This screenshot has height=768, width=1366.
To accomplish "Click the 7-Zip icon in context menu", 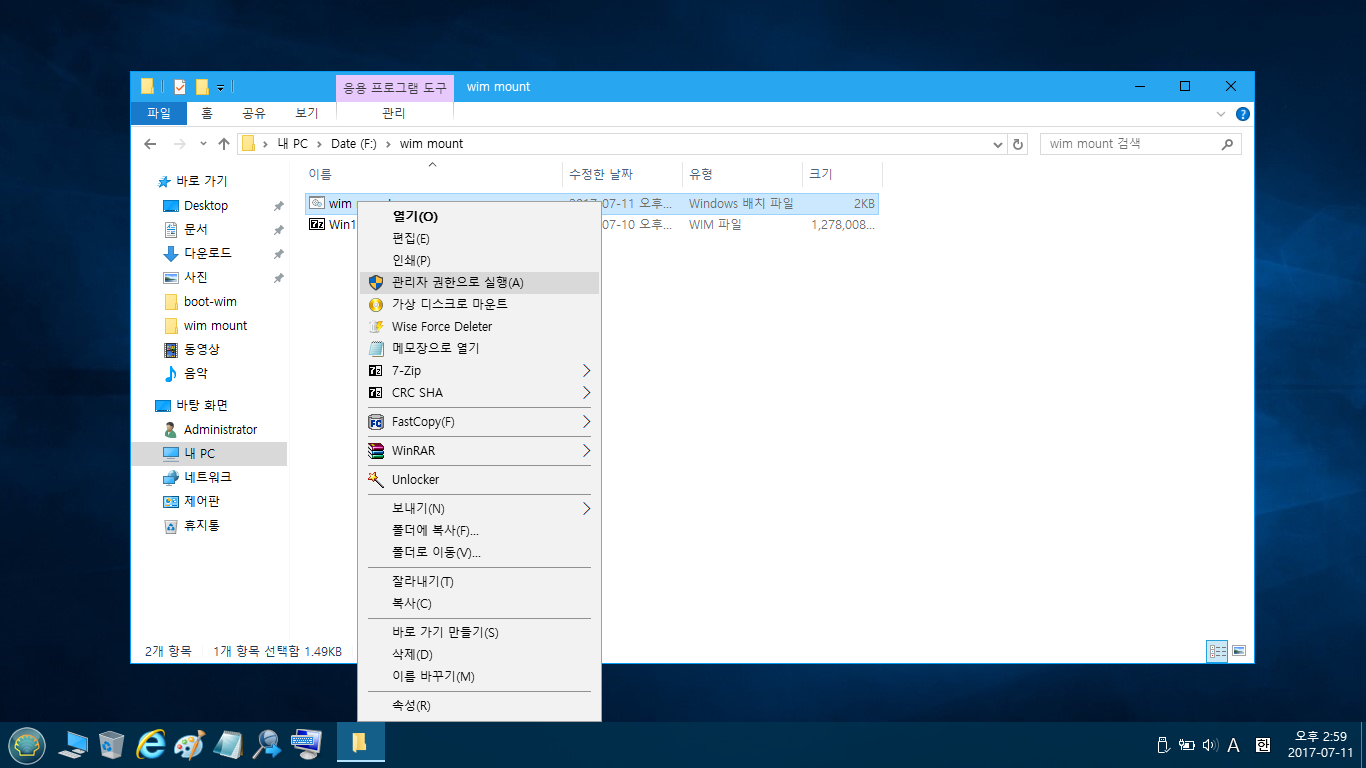I will coord(376,370).
